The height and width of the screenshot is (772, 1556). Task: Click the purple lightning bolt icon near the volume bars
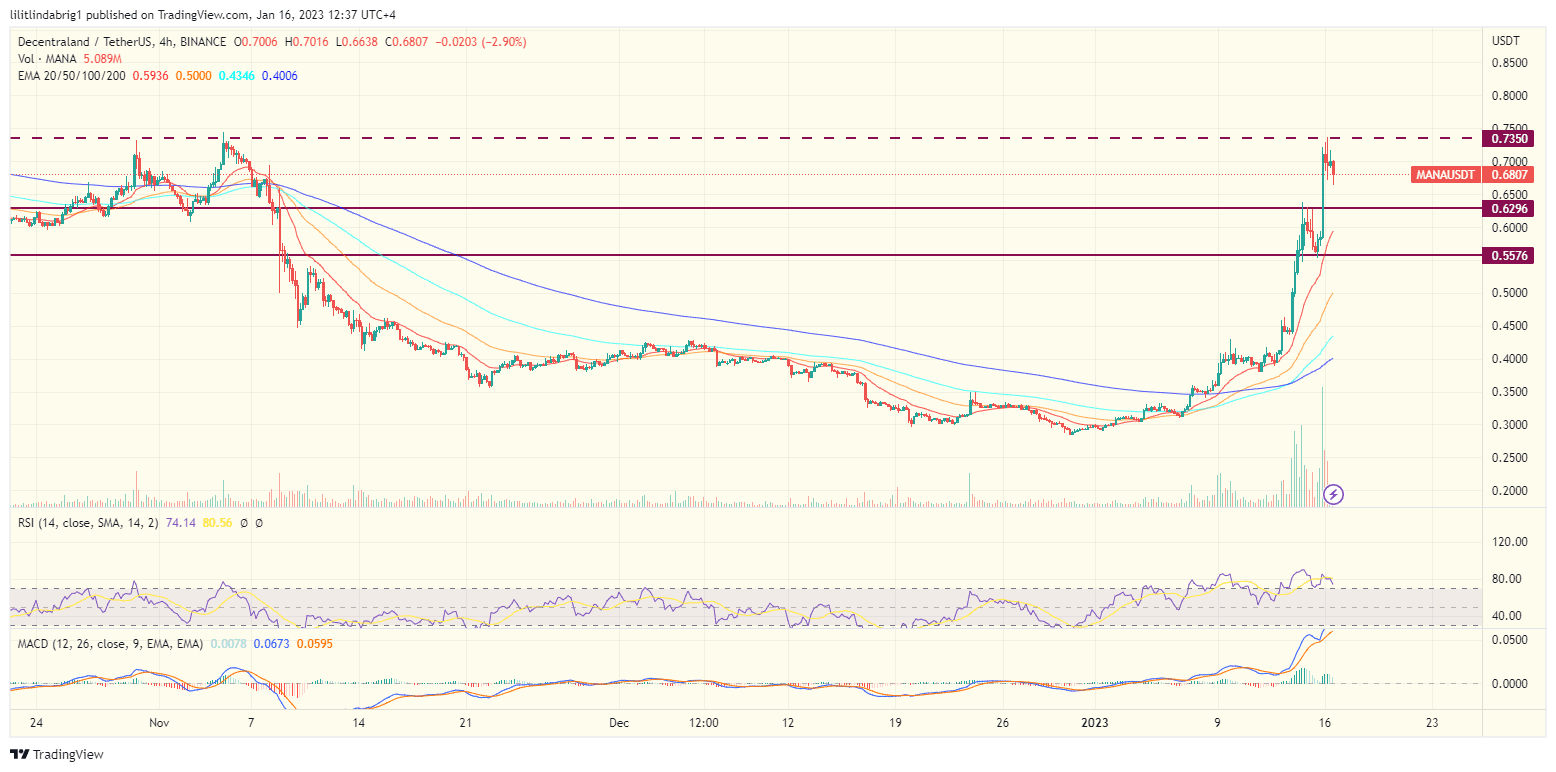tap(1334, 495)
